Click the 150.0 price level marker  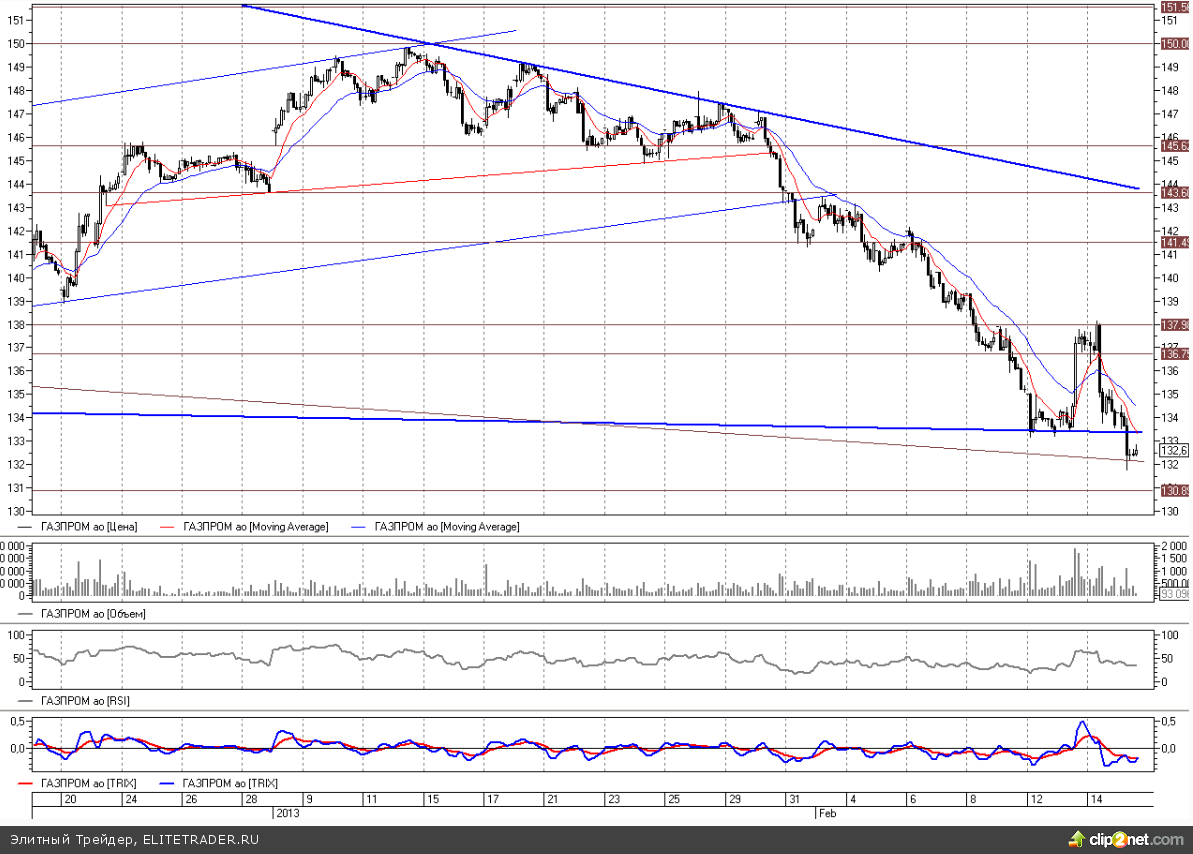(1173, 44)
